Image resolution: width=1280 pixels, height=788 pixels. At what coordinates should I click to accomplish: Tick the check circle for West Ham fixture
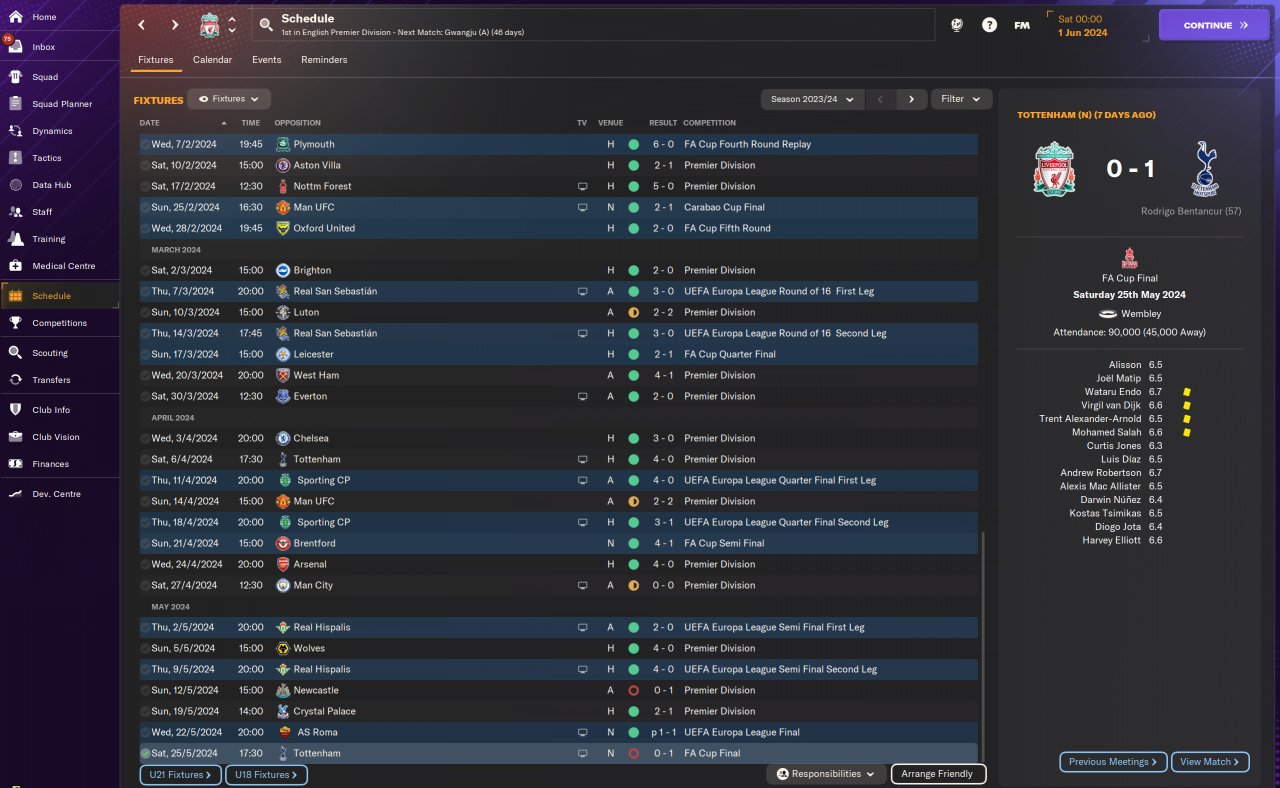[x=146, y=375]
